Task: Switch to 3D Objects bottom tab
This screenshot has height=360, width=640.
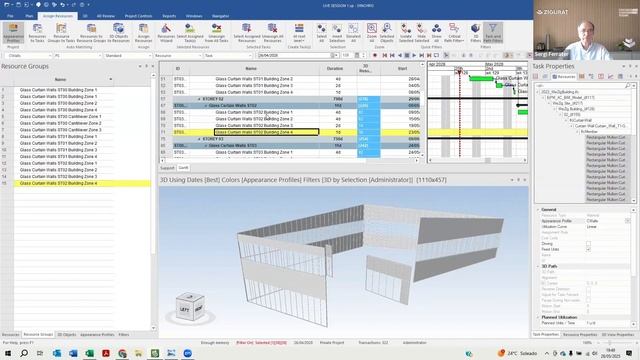Action: [67, 335]
